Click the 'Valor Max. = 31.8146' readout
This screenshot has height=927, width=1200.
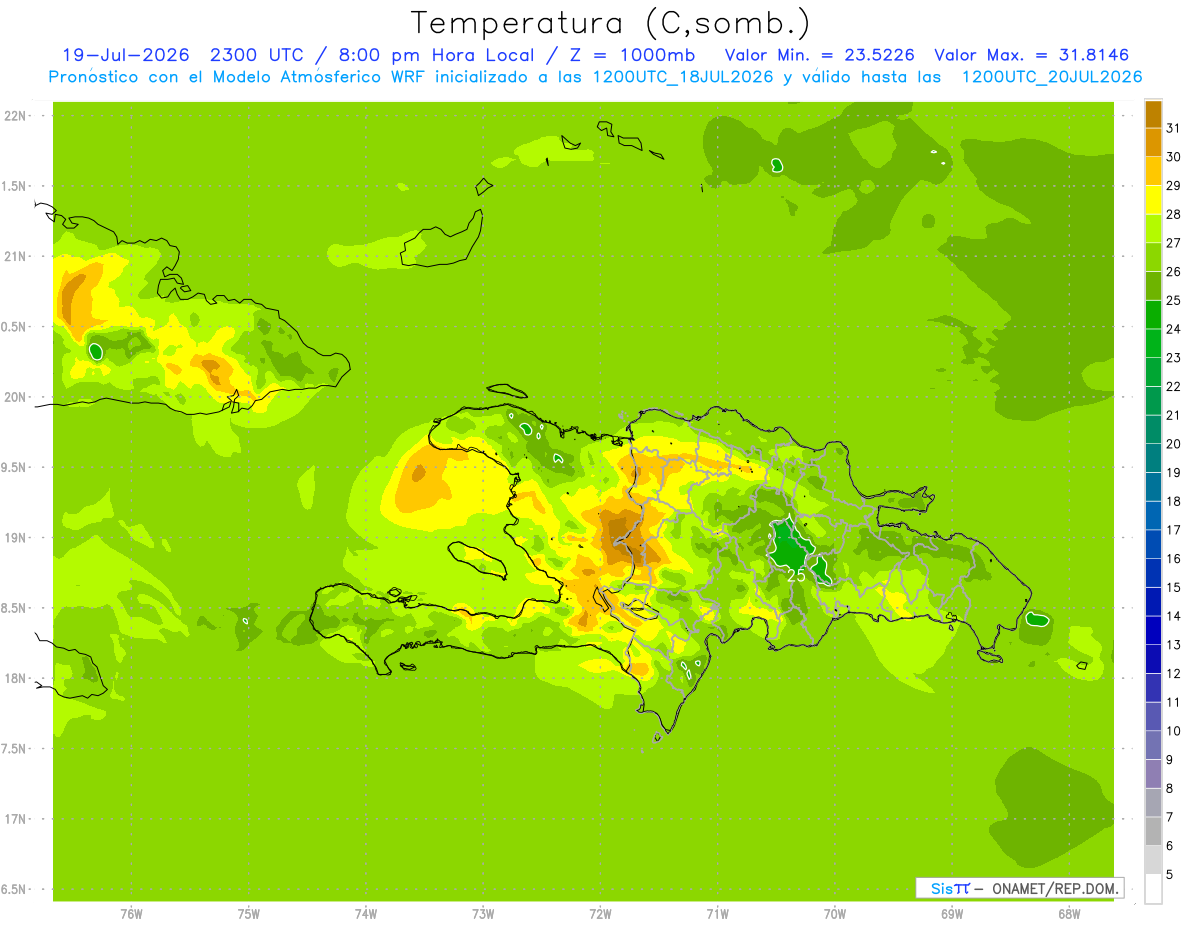click(x=1032, y=55)
